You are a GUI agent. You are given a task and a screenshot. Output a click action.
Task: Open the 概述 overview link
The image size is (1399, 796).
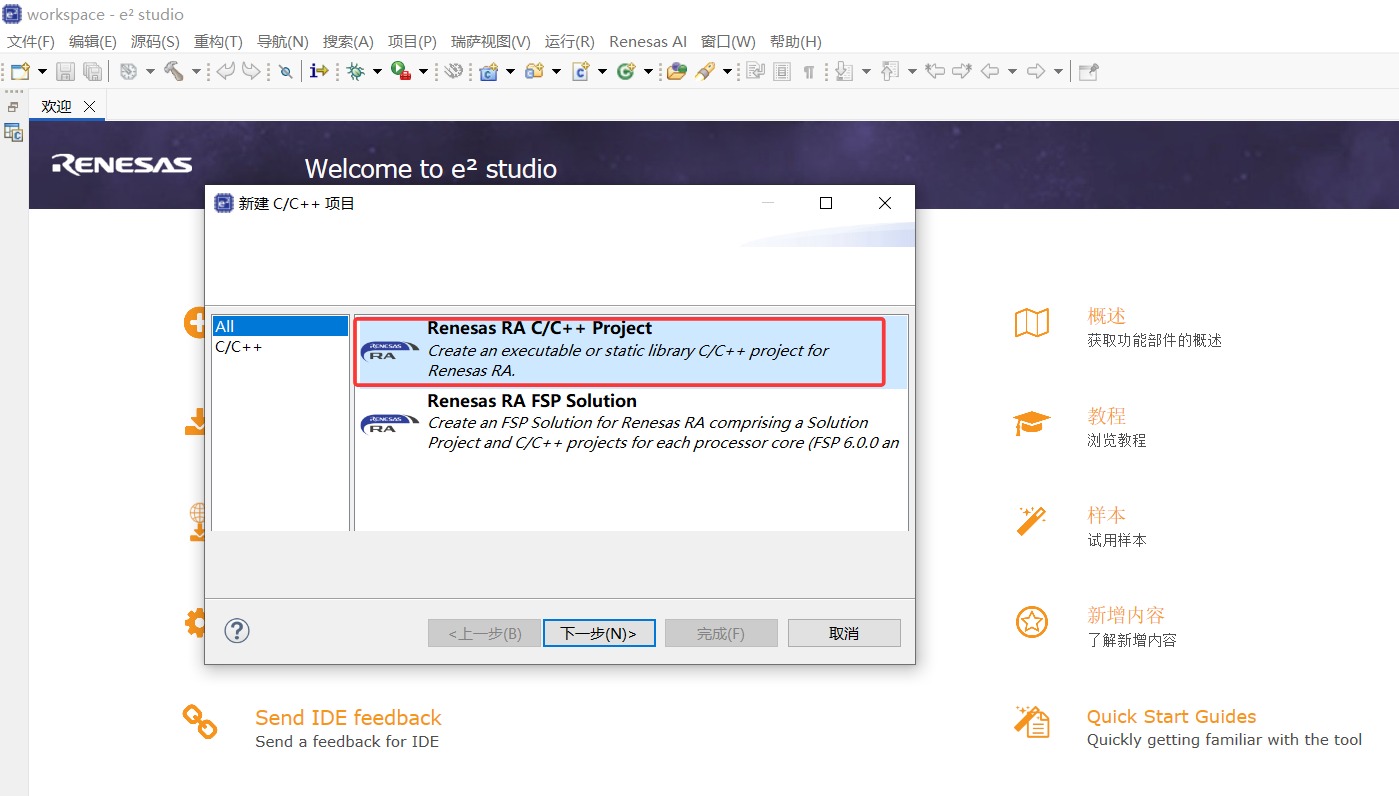pyautogui.click(x=1106, y=316)
